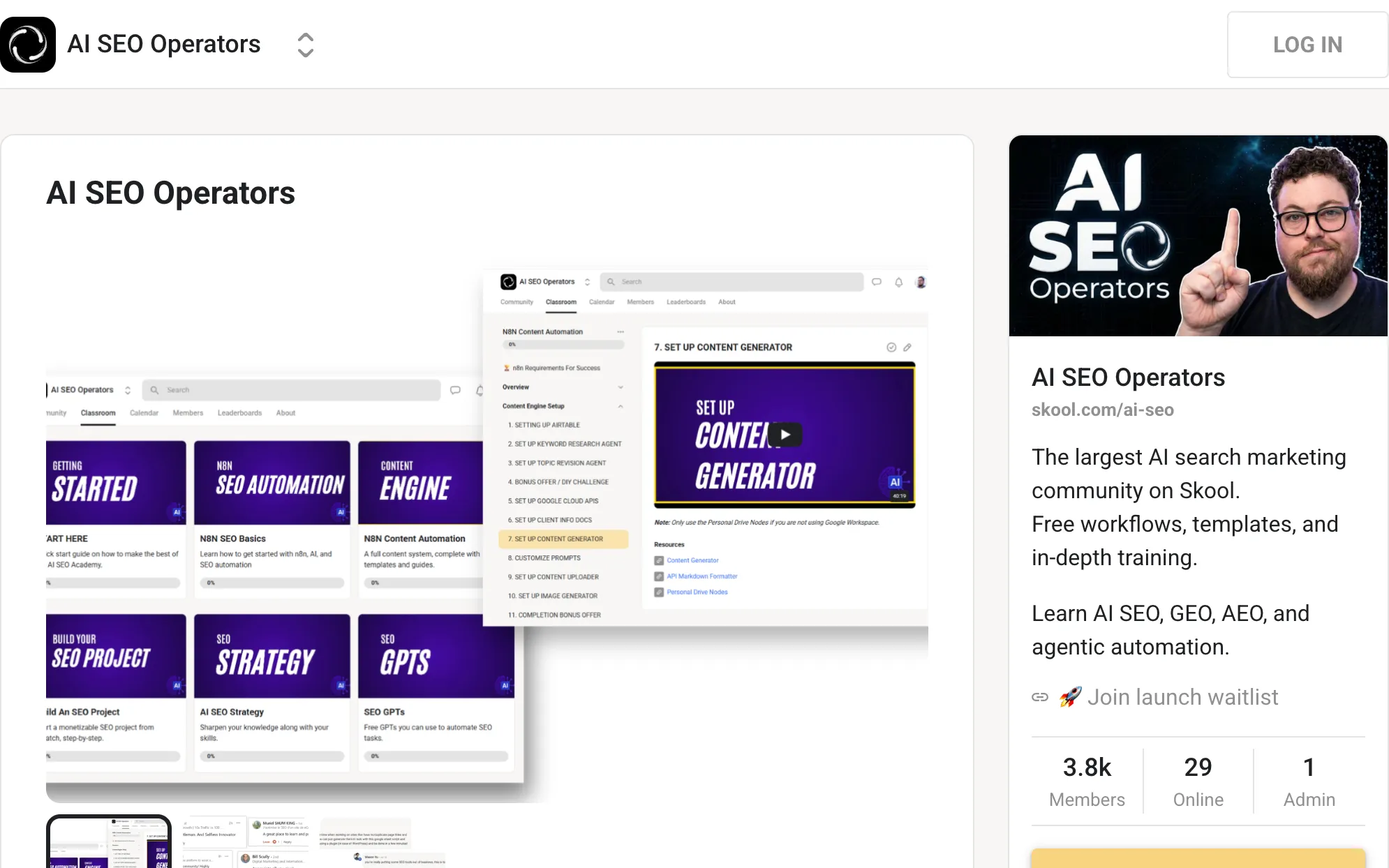Click the "Learn AI SEO, GEO, AEO" paragraph
The width and height of the screenshot is (1389, 868).
click(x=1171, y=630)
